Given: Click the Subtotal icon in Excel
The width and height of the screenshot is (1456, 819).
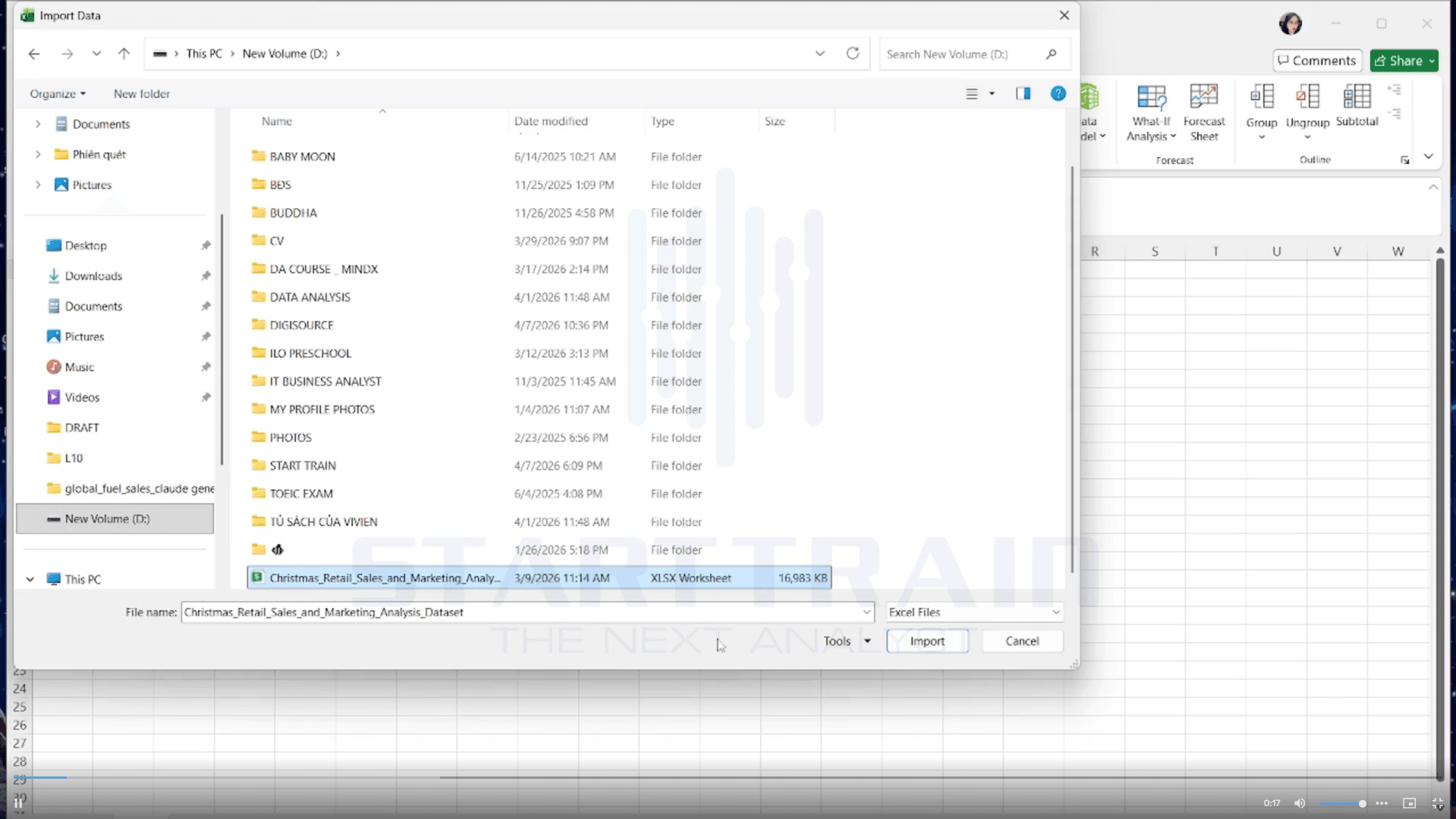Looking at the screenshot, I should (x=1357, y=106).
